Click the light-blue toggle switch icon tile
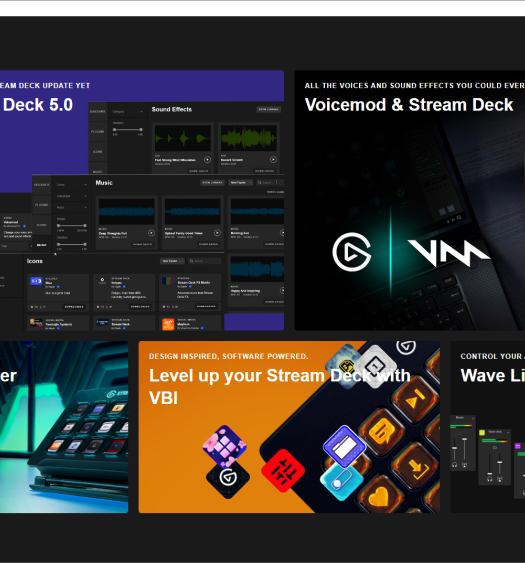 point(341,481)
